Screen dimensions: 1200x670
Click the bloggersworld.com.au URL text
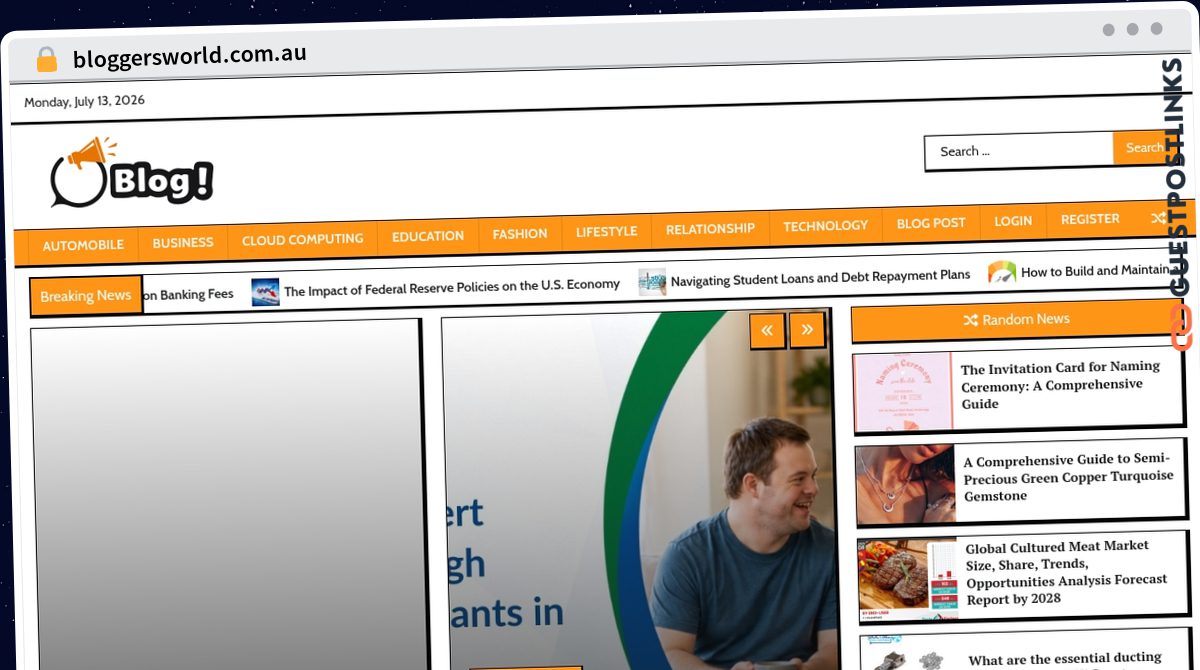(x=190, y=56)
